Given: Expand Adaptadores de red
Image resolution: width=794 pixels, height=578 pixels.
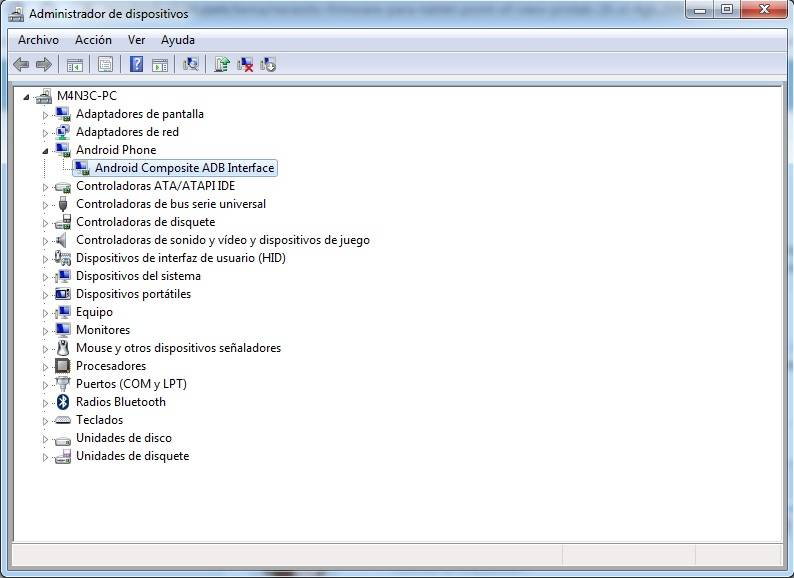Looking at the screenshot, I should click(45, 133).
